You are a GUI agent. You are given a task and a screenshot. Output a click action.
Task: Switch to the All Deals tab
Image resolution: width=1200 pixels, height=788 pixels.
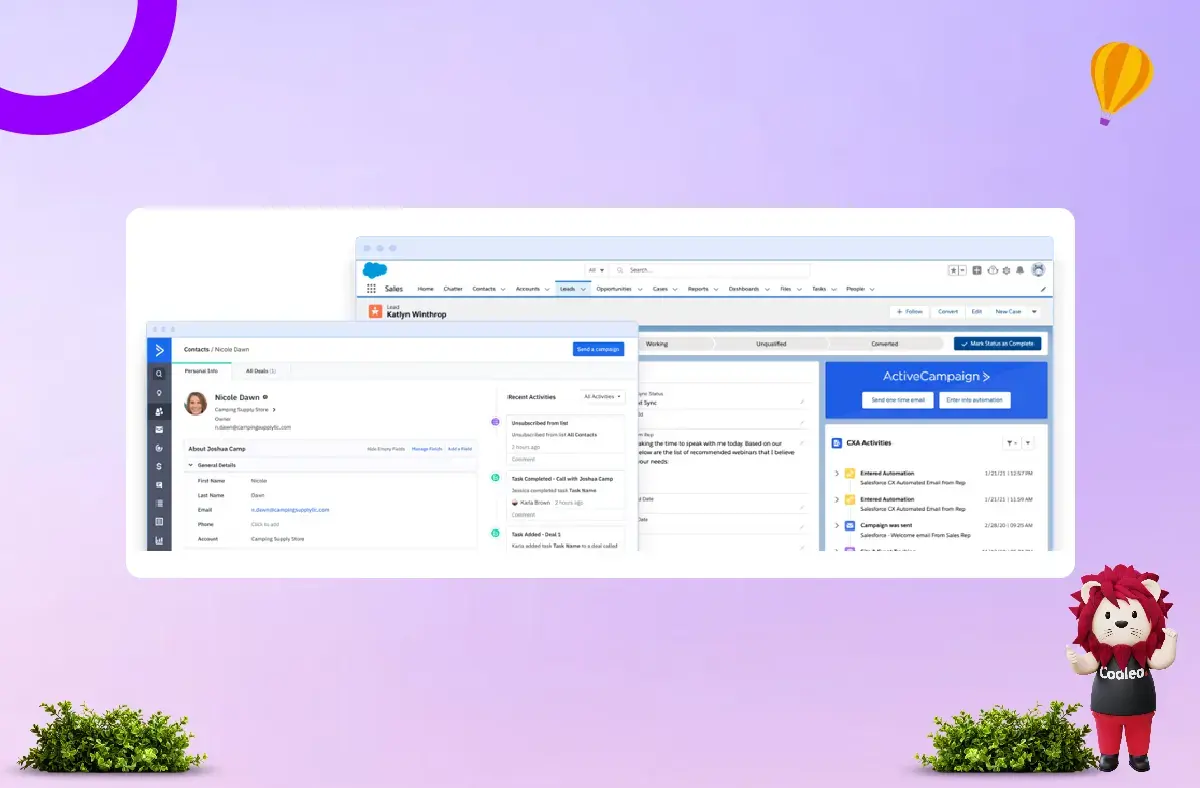pos(261,371)
